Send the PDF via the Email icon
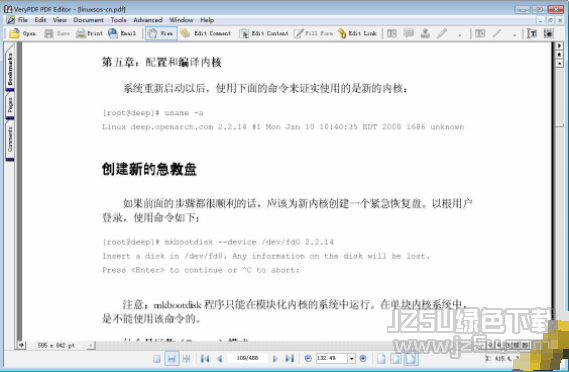Viewport: 569px width, 372px height. (122, 33)
